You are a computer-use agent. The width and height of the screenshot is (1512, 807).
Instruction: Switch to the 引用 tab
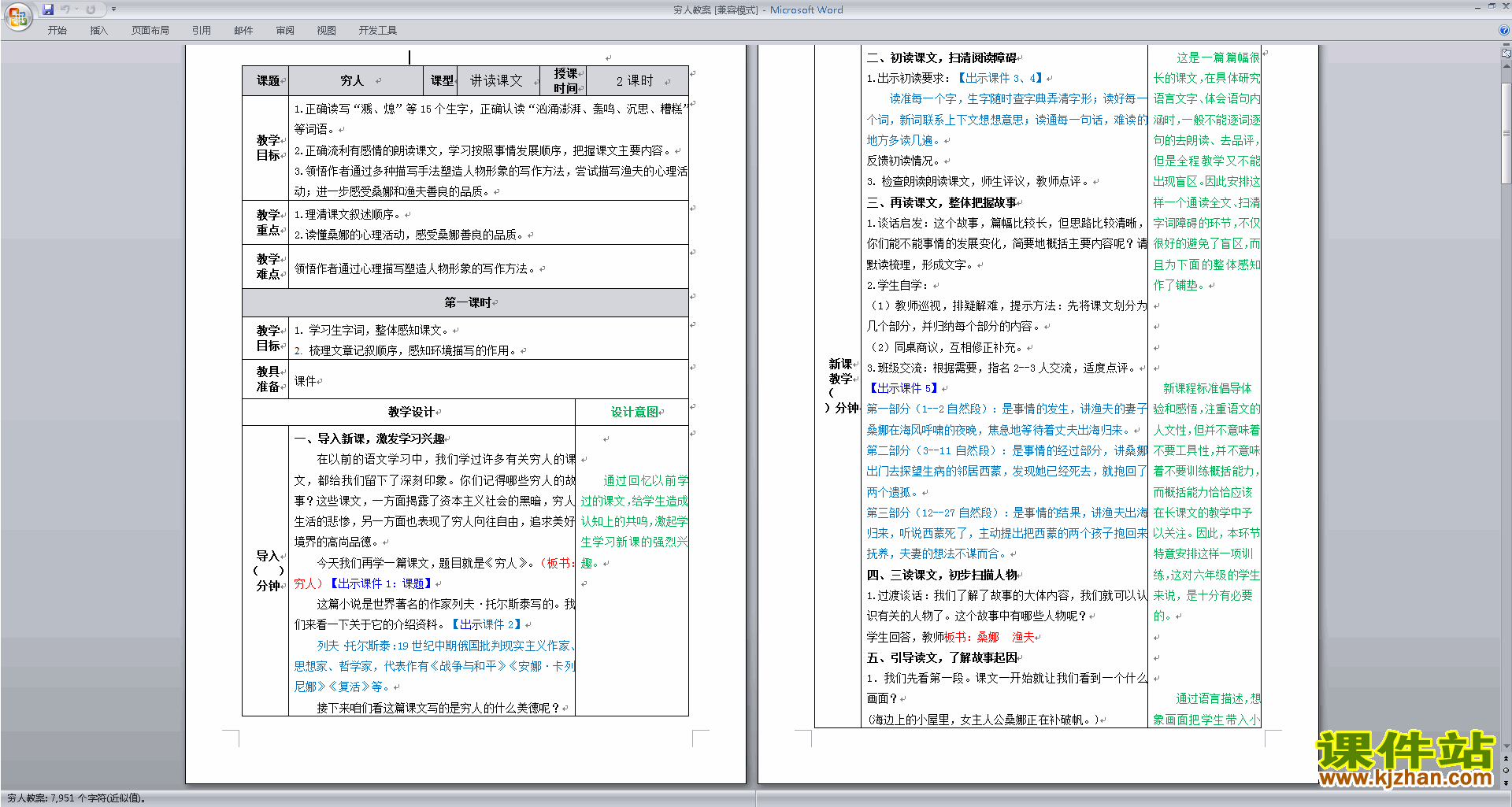pyautogui.click(x=201, y=31)
